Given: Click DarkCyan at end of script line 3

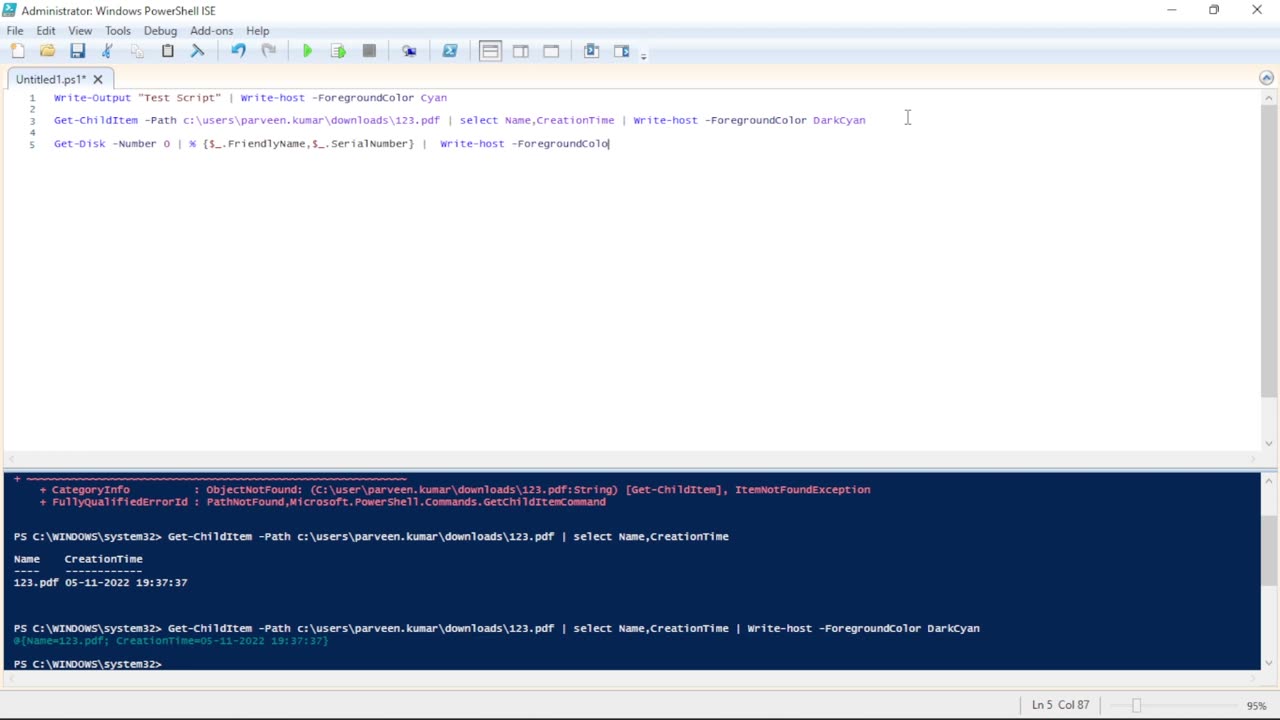Looking at the screenshot, I should pyautogui.click(x=839, y=120).
